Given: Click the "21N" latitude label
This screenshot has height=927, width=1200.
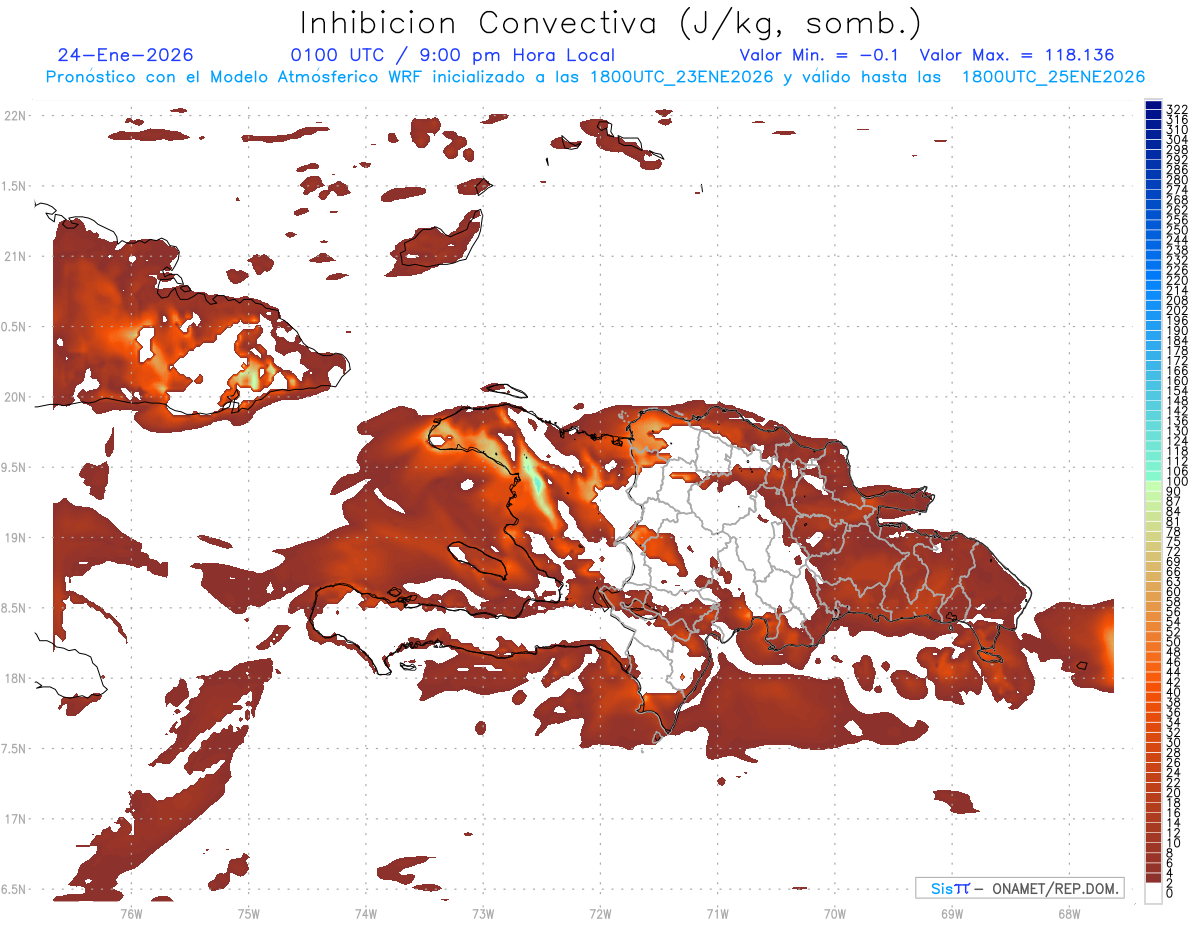Looking at the screenshot, I should click(15, 256).
